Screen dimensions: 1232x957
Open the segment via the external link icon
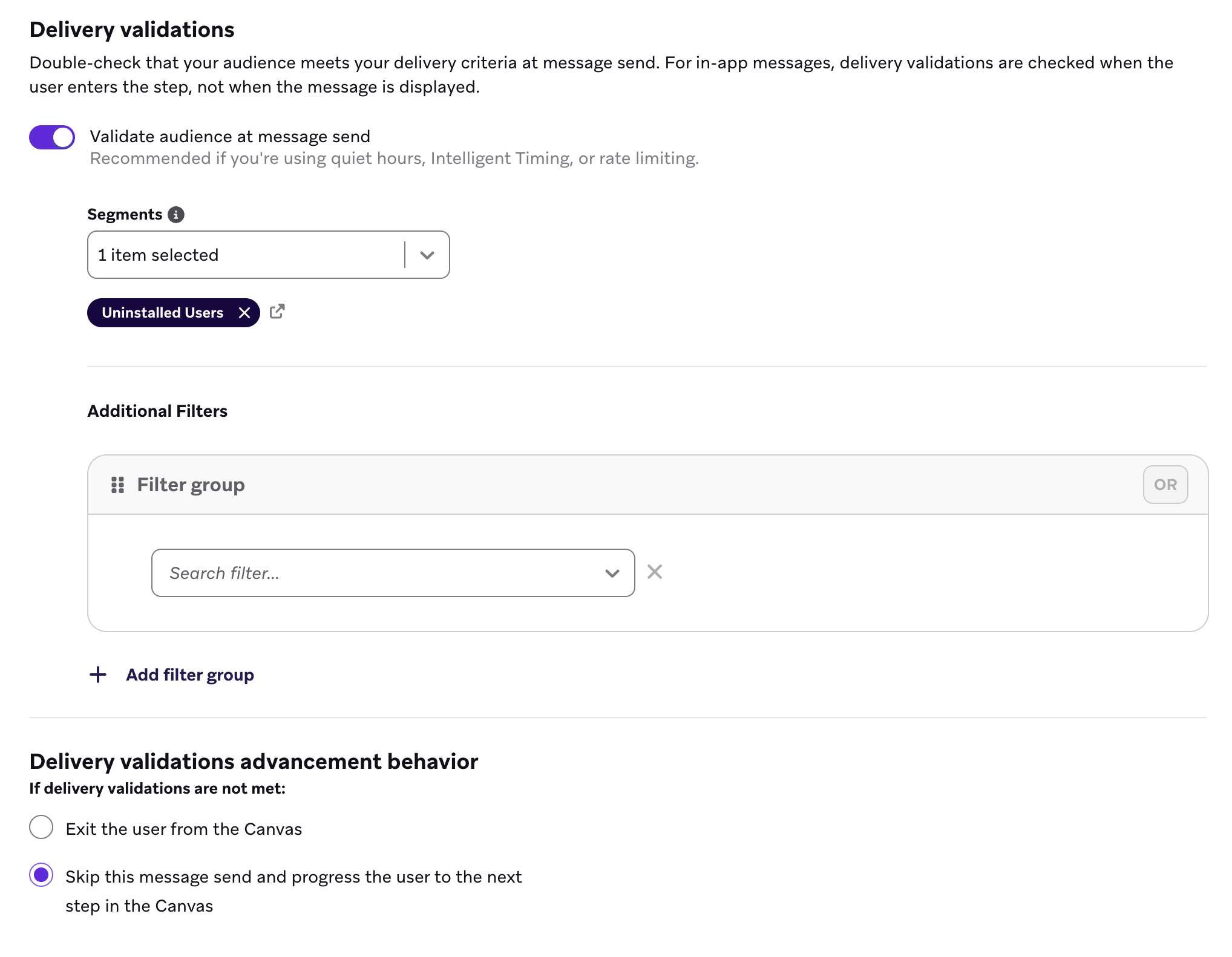(277, 312)
